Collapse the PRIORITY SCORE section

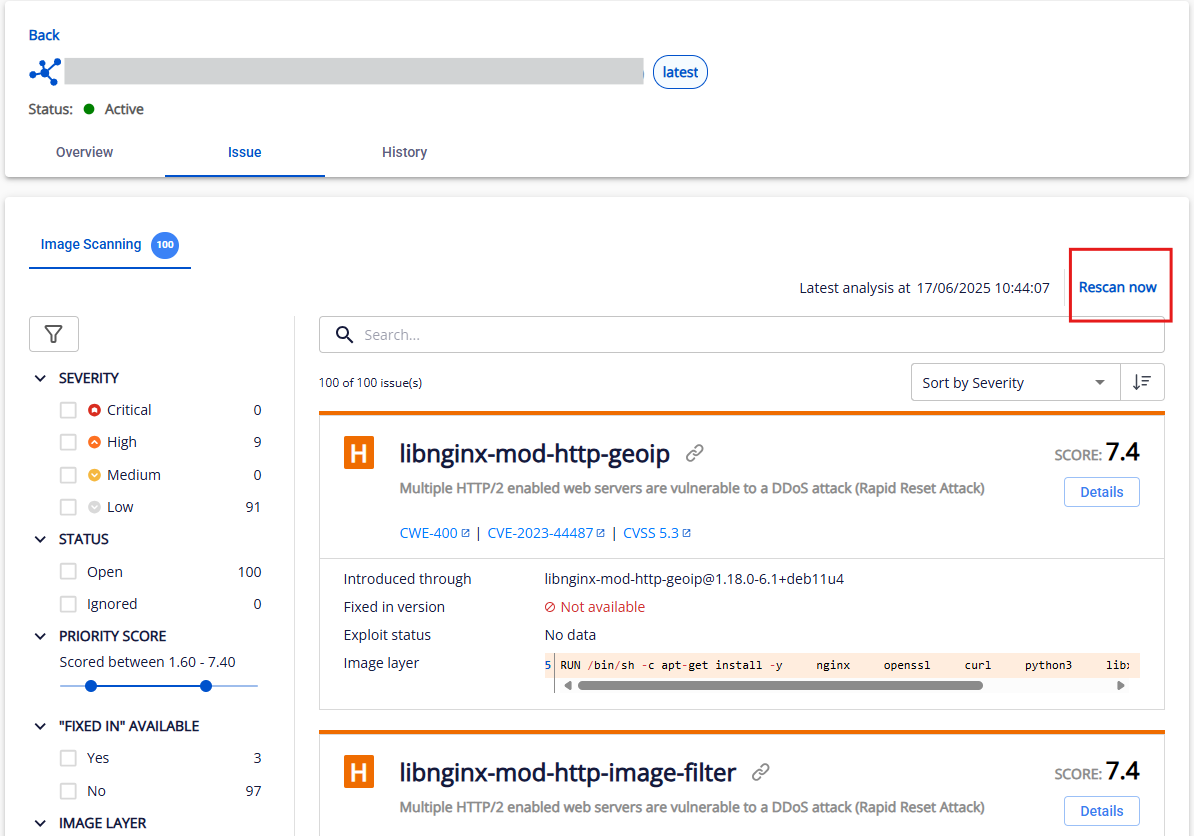40,637
